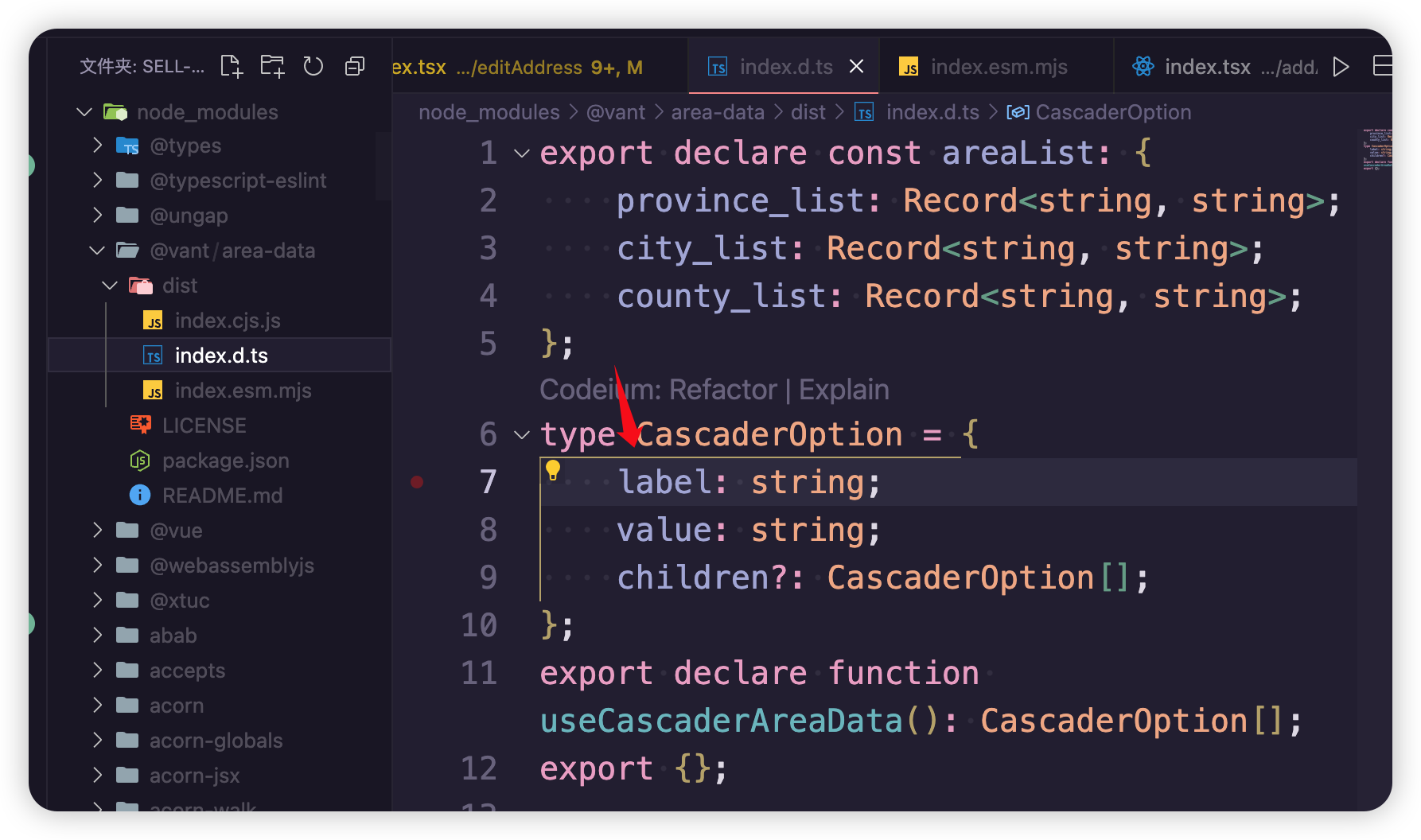The height and width of the screenshot is (840, 1421).
Task: Open the LICENSE file
Action: point(220,426)
